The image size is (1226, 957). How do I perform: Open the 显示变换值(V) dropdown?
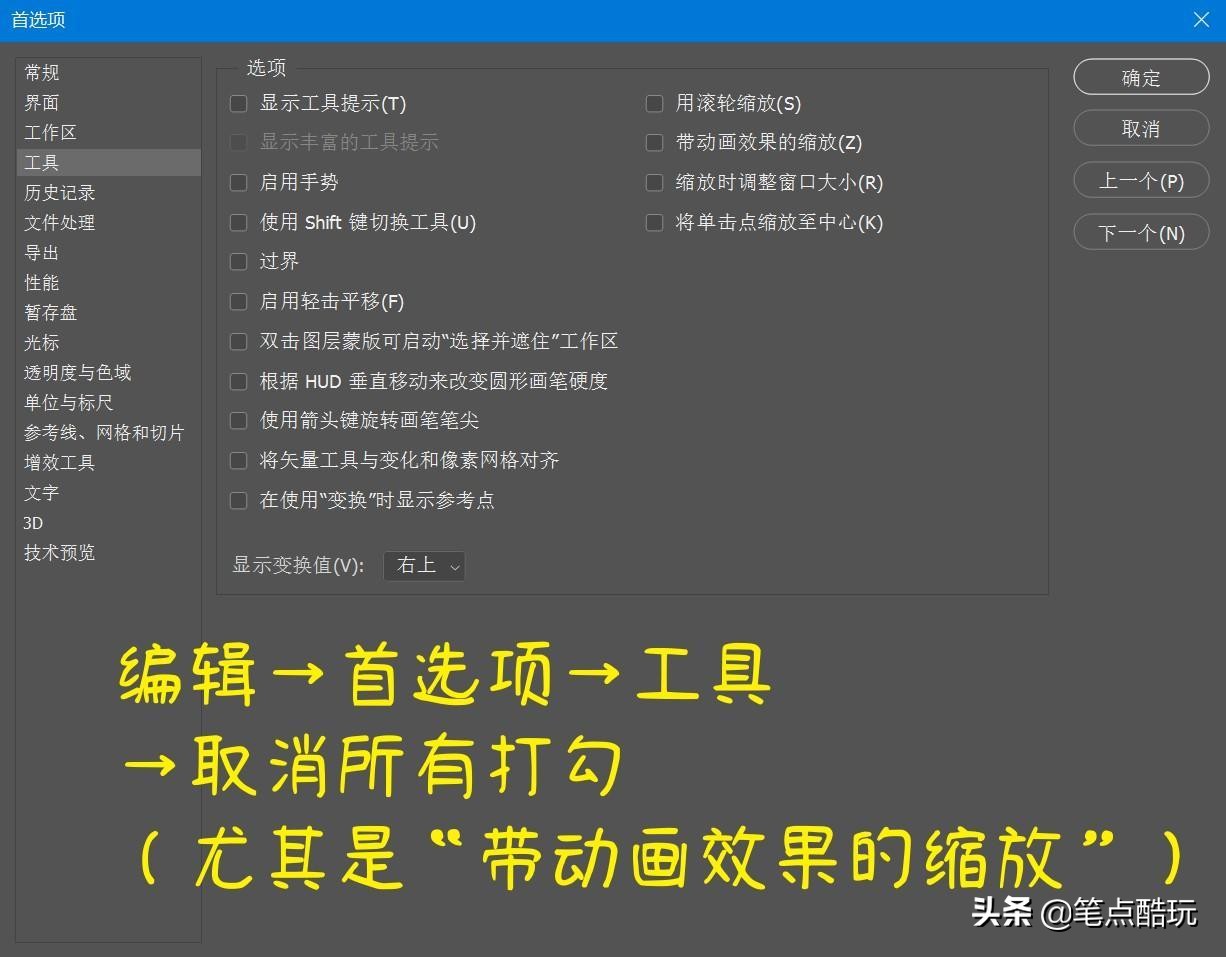(x=424, y=565)
